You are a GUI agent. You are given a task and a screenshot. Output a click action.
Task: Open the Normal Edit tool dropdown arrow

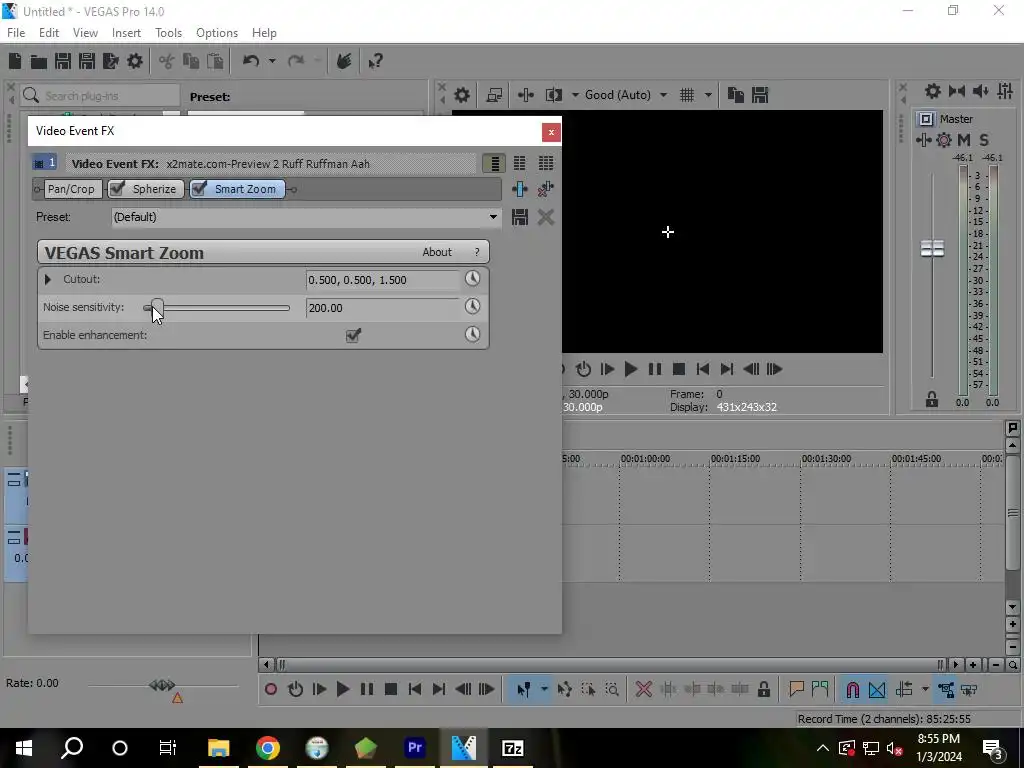(544, 689)
